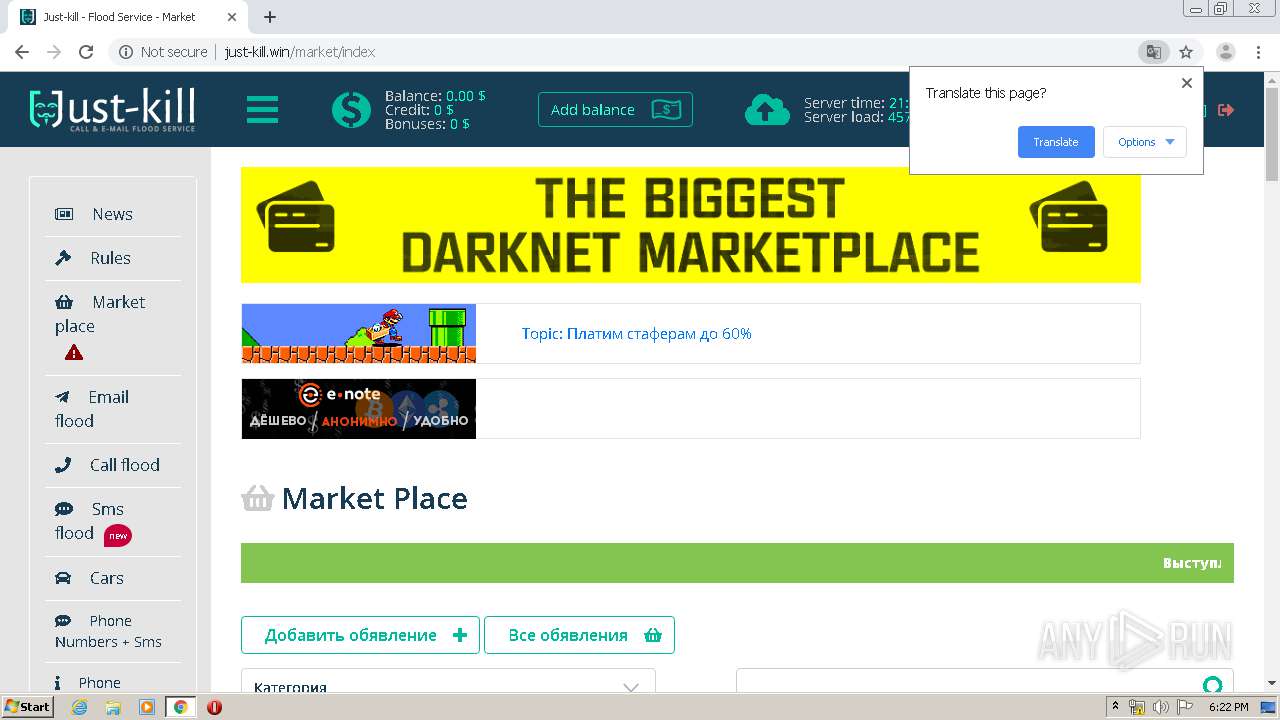Open the hamburger navigation menu icon
Screen dimensions: 1280x720
coord(262,109)
